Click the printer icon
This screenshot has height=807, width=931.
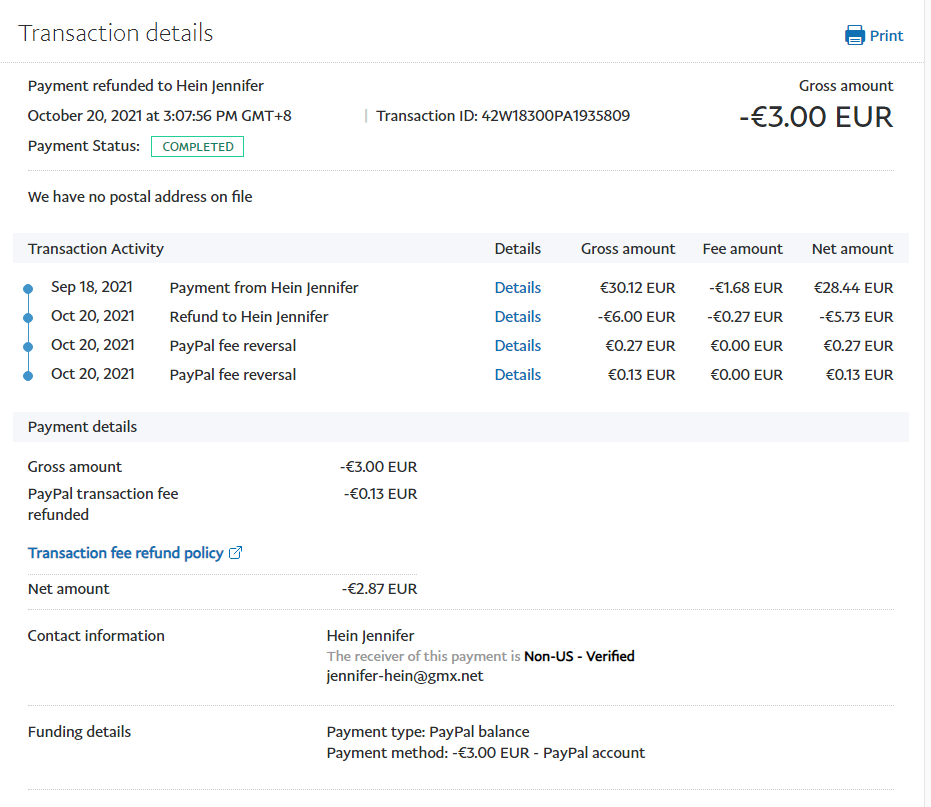click(855, 36)
